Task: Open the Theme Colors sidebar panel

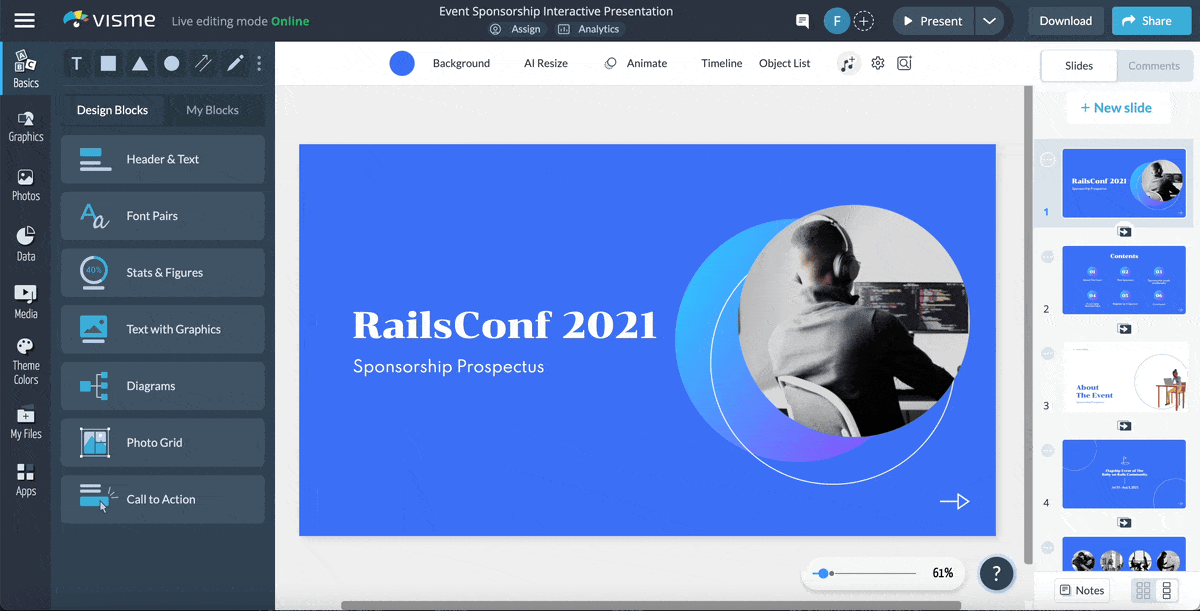Action: (26, 360)
